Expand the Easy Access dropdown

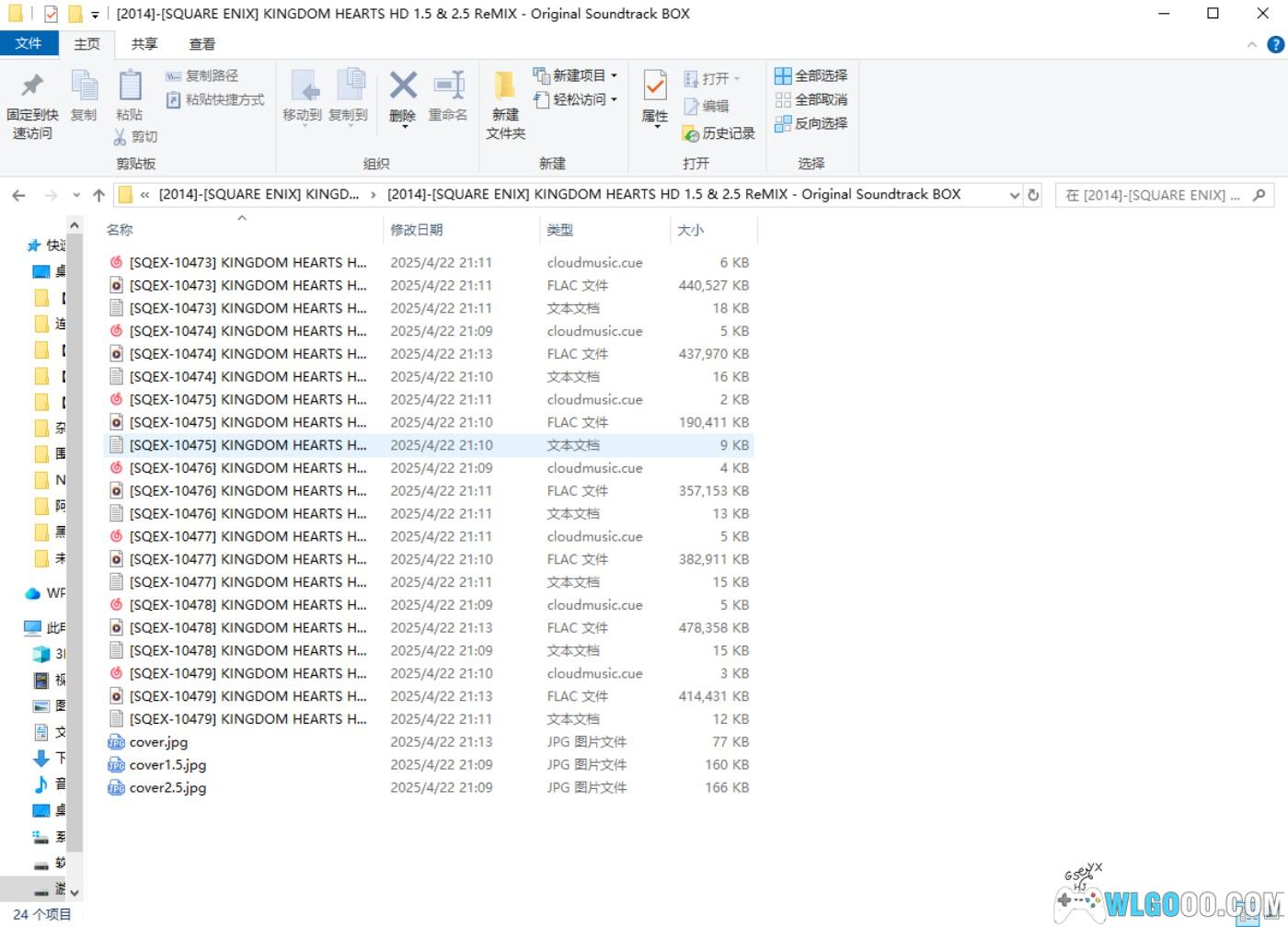(614, 99)
